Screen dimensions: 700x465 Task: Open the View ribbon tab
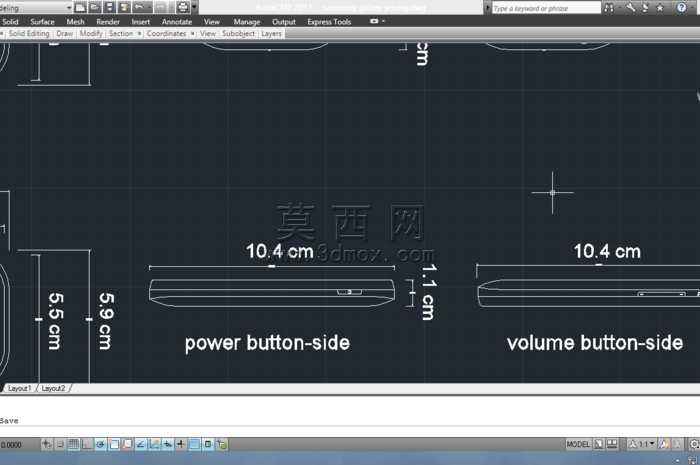pos(212,21)
